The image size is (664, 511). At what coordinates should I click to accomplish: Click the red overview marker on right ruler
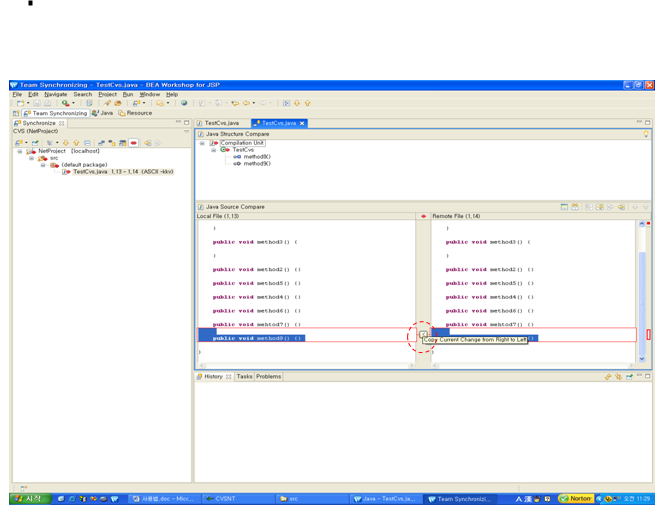pos(648,334)
